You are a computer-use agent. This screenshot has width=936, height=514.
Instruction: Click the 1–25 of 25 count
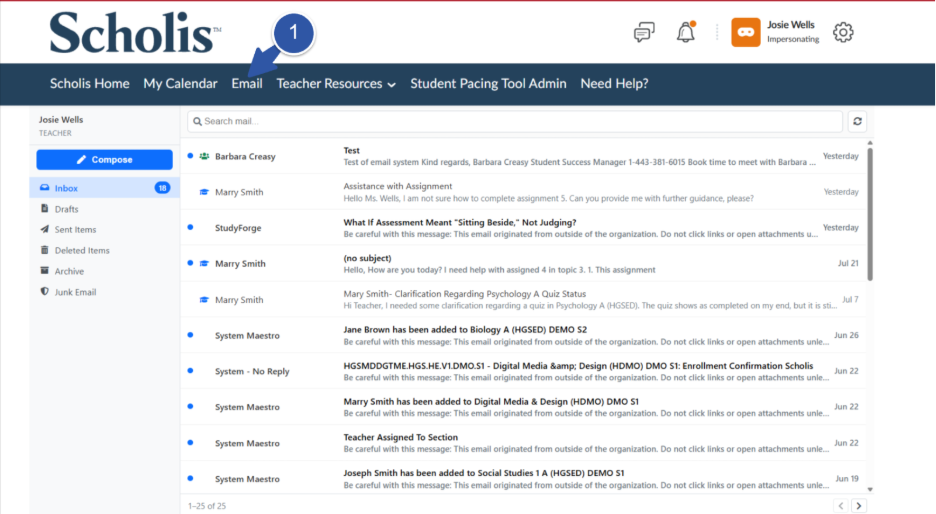[x=207, y=506]
